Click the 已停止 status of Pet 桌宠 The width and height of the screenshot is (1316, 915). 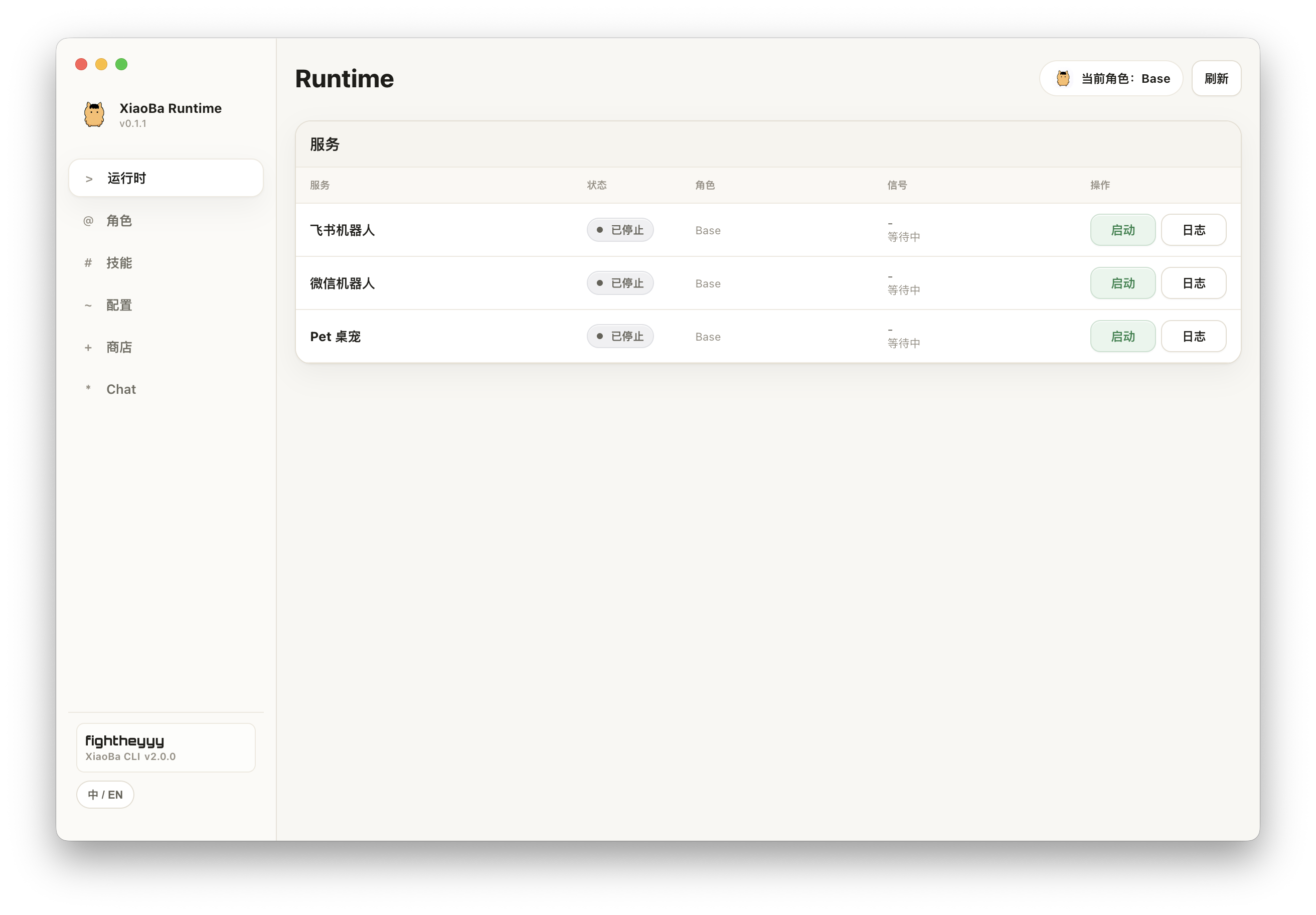tap(619, 337)
